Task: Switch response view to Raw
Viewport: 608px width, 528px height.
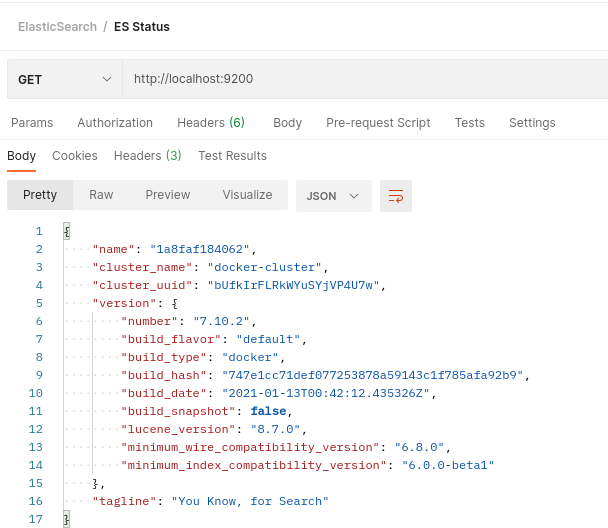Action: pos(101,195)
